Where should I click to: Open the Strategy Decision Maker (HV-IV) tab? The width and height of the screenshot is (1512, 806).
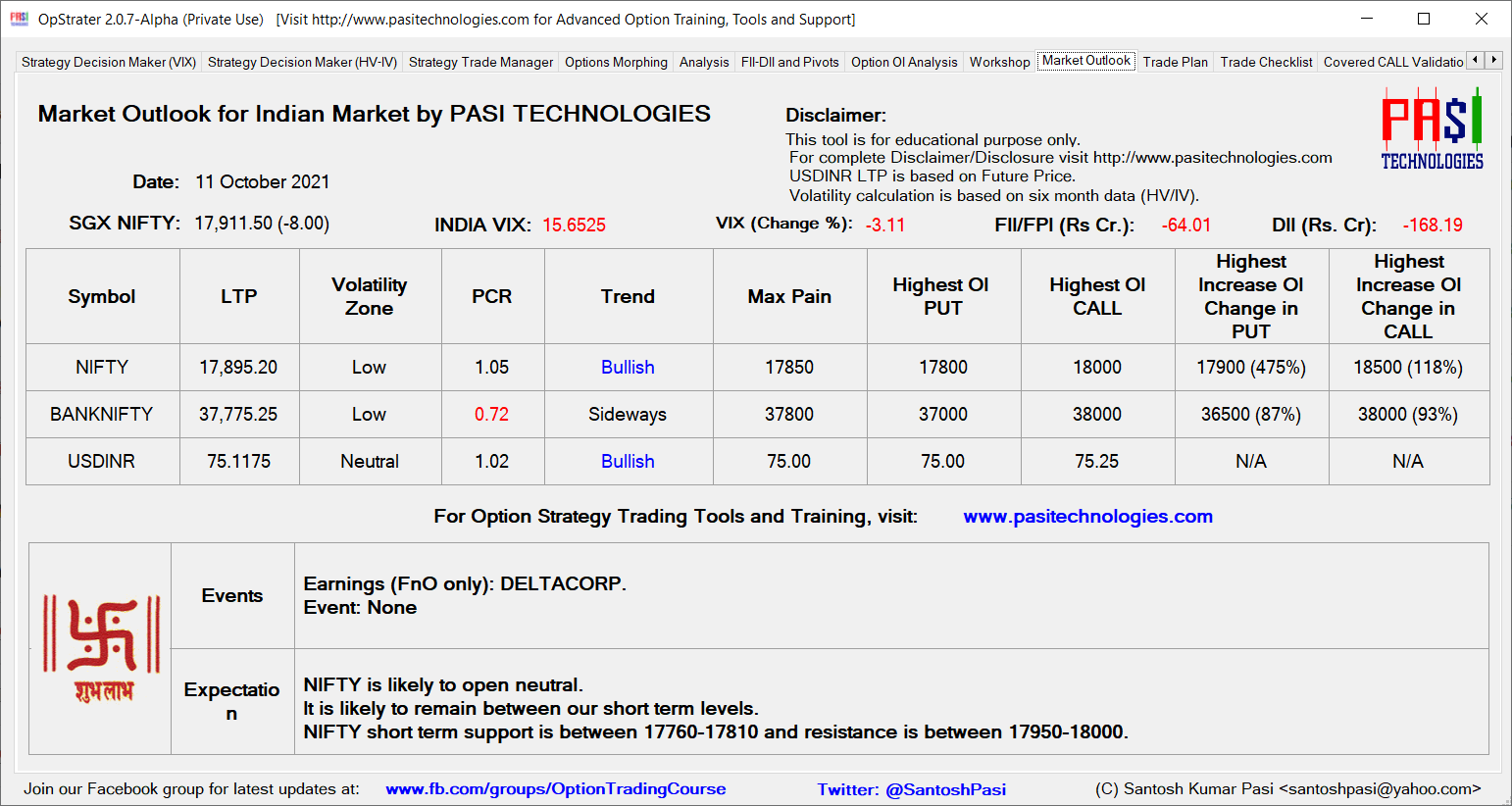point(302,62)
